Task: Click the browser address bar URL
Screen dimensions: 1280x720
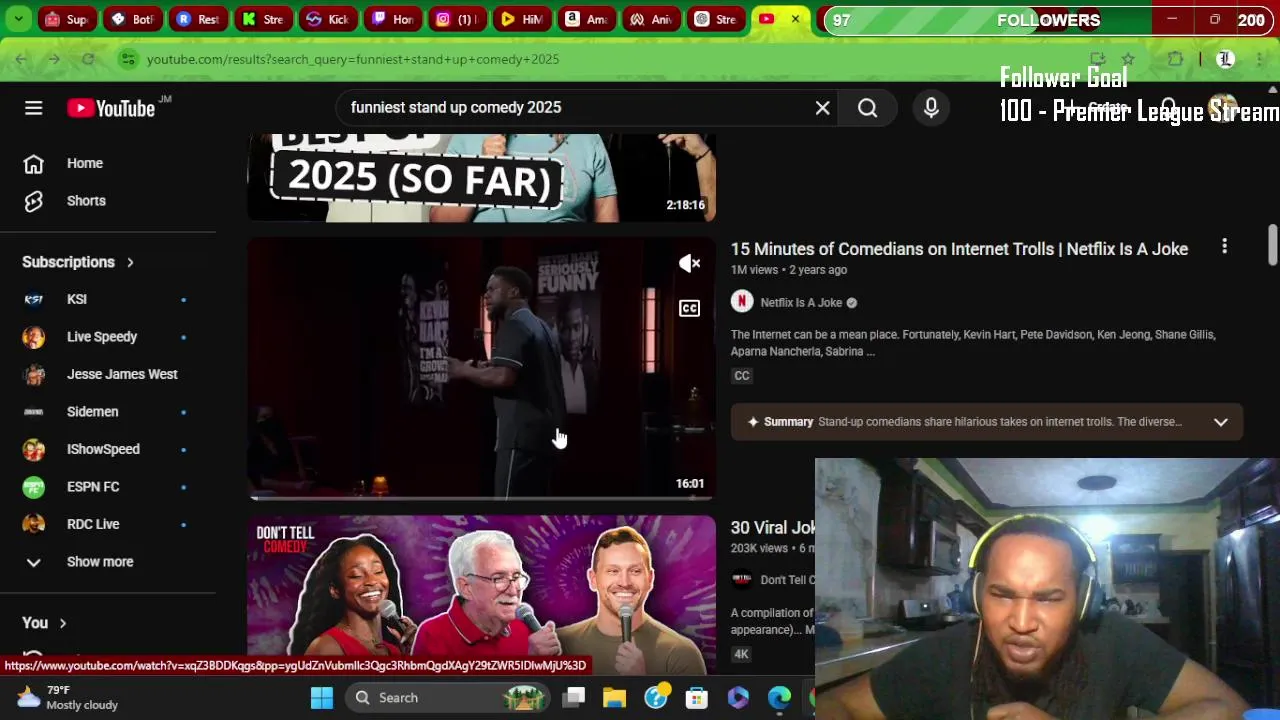Action: click(353, 59)
